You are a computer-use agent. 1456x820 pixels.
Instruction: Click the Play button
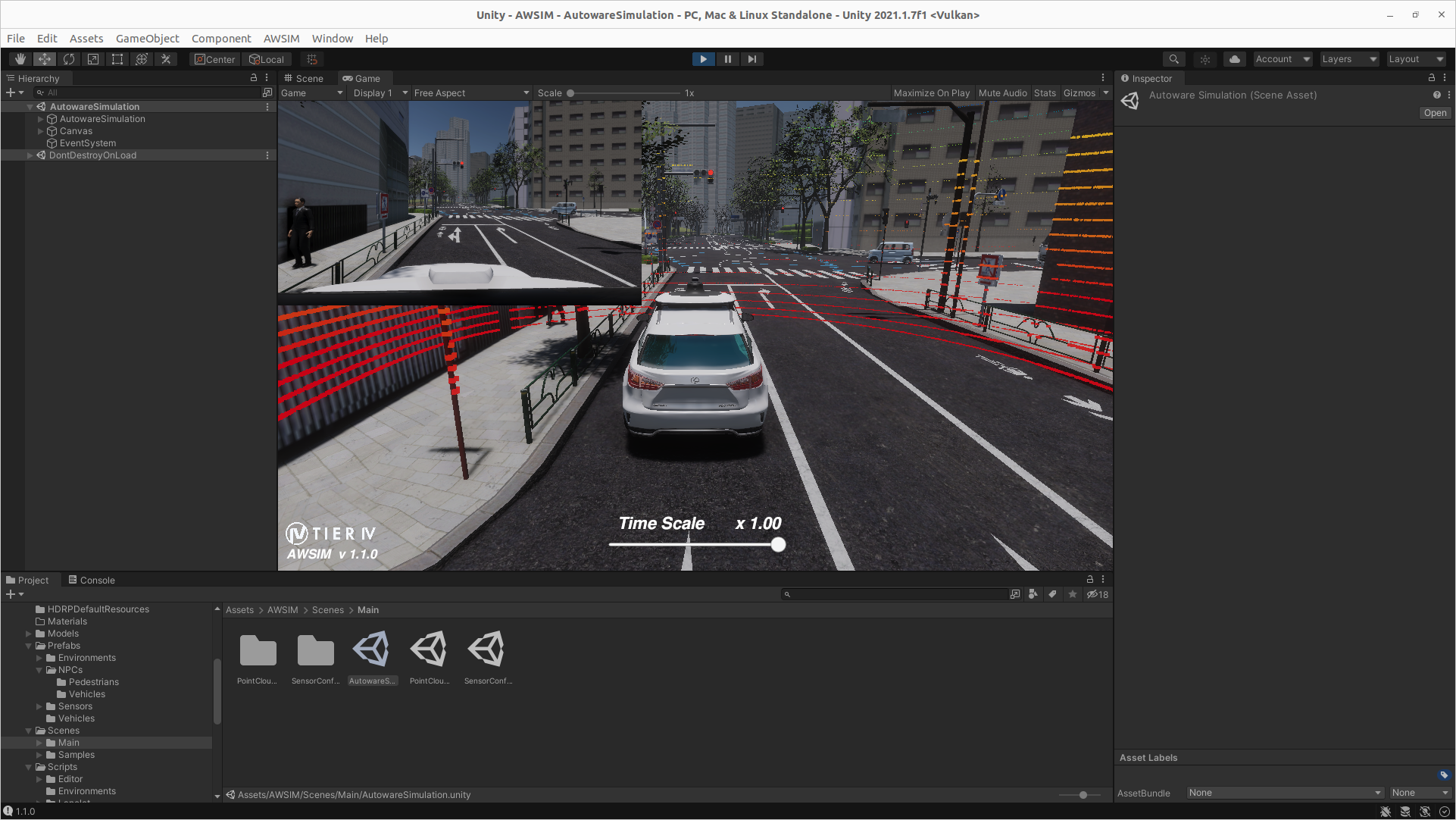[703, 59]
